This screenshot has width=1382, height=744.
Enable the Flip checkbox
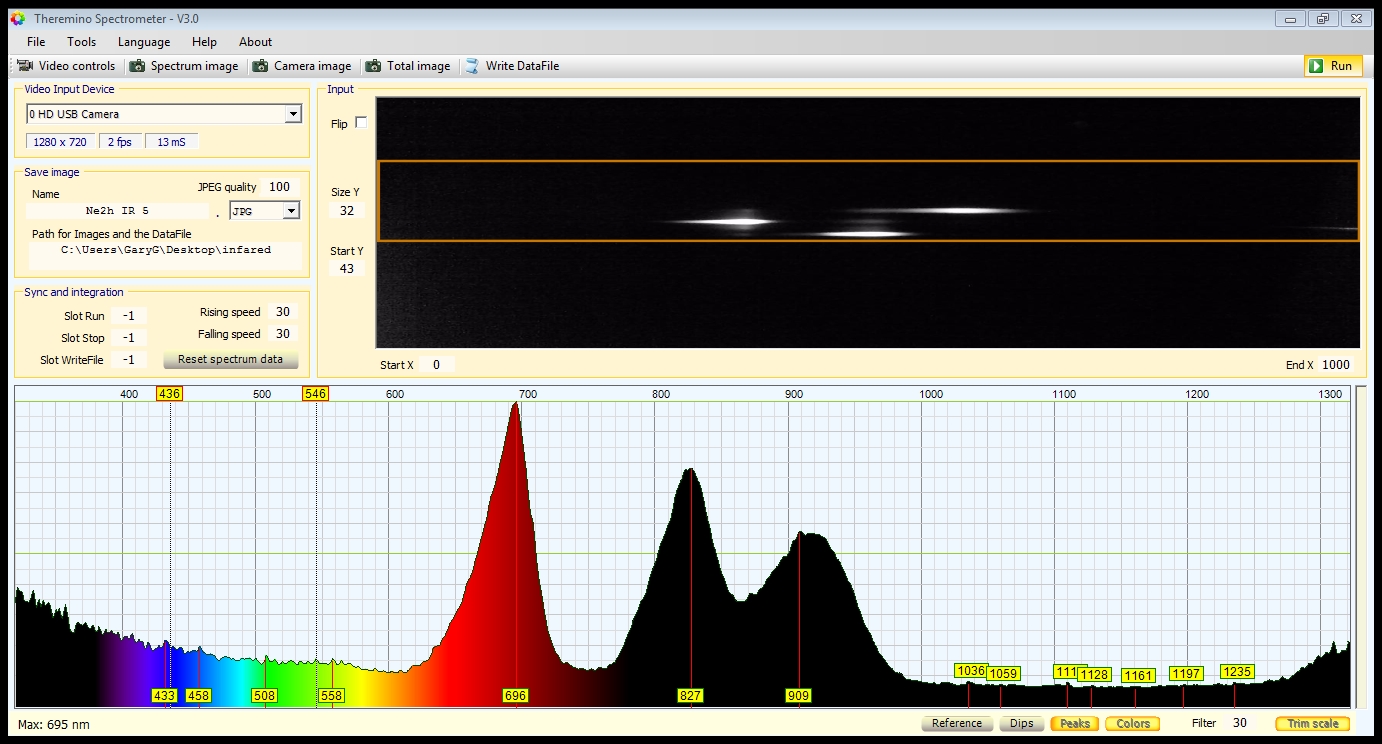pos(361,123)
